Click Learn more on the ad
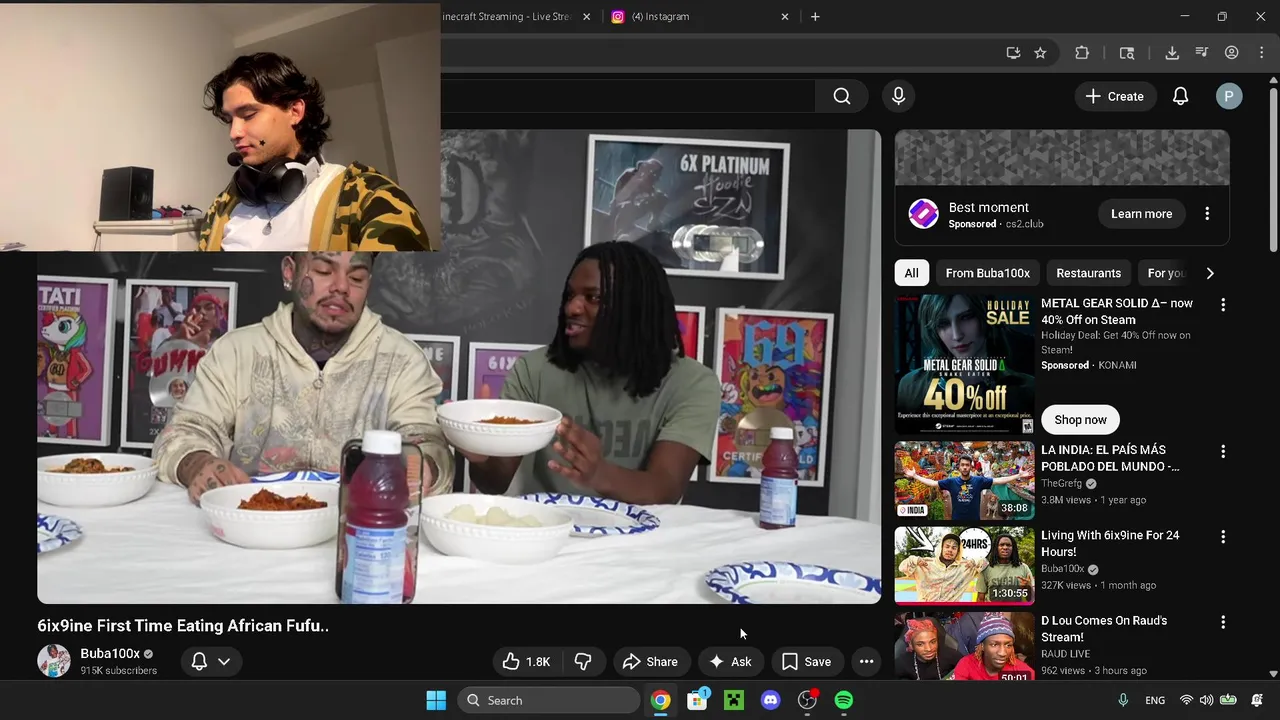1280x720 pixels. (x=1141, y=214)
